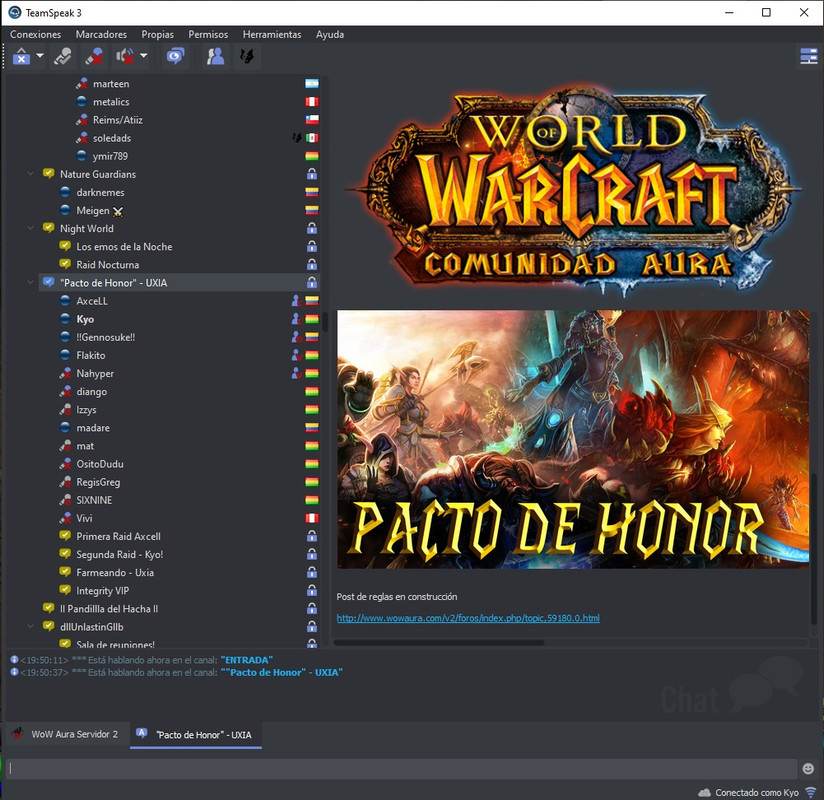Open the Herramientas menu
The image size is (824, 800).
[272, 34]
